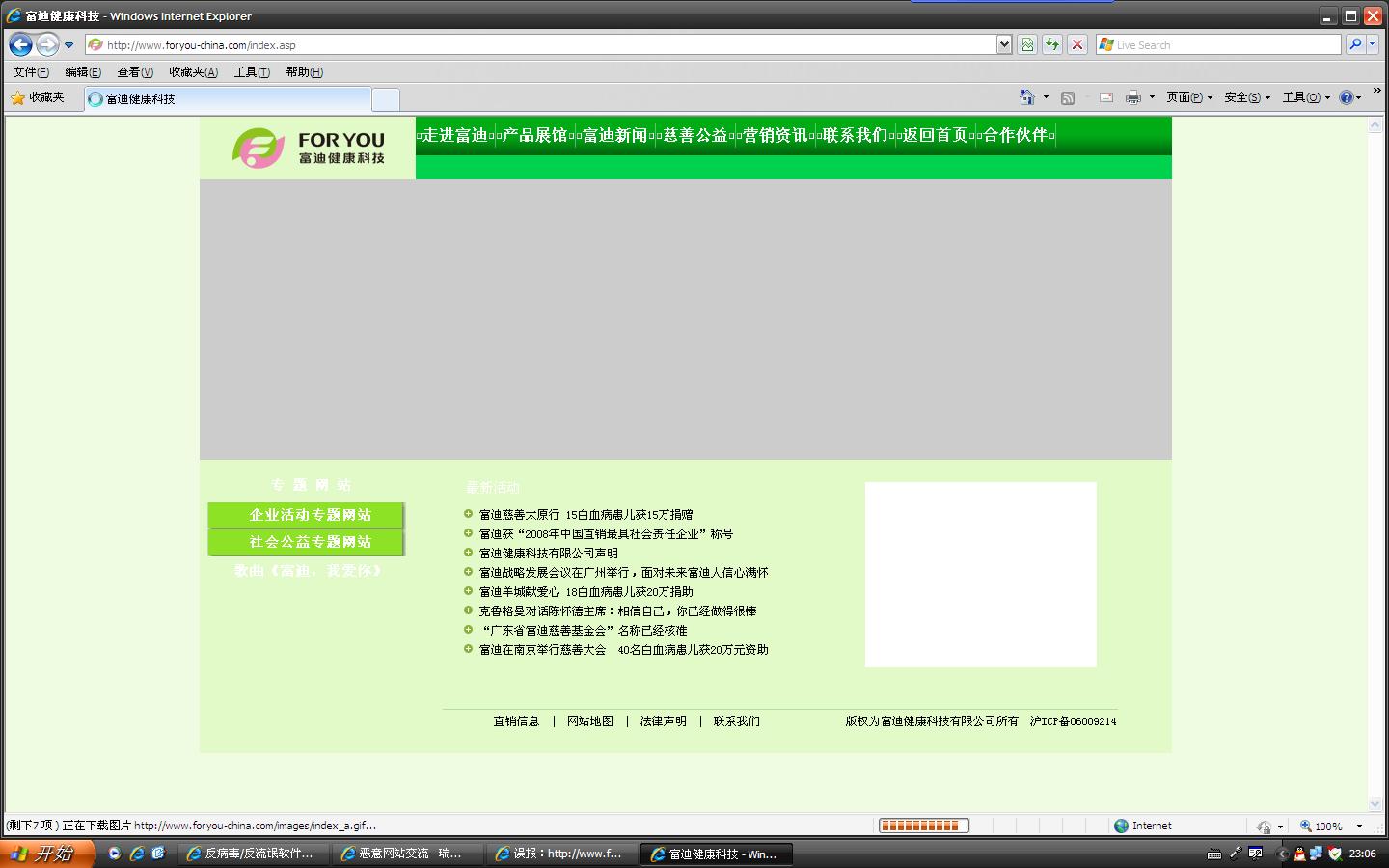This screenshot has height=868, width=1389.
Task: Click the security shield tray icon
Action: click(x=1335, y=854)
